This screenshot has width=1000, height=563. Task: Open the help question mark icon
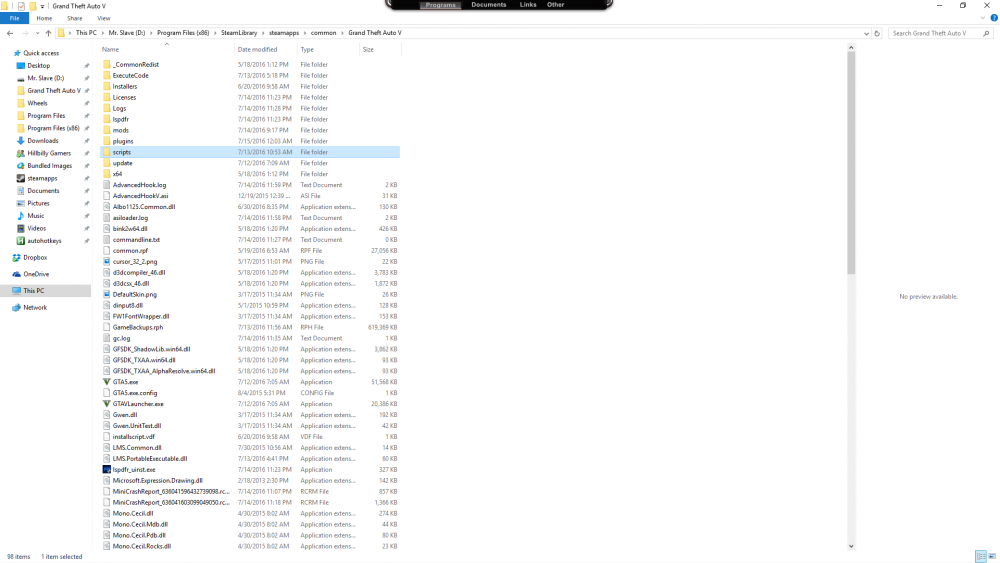click(x=994, y=18)
